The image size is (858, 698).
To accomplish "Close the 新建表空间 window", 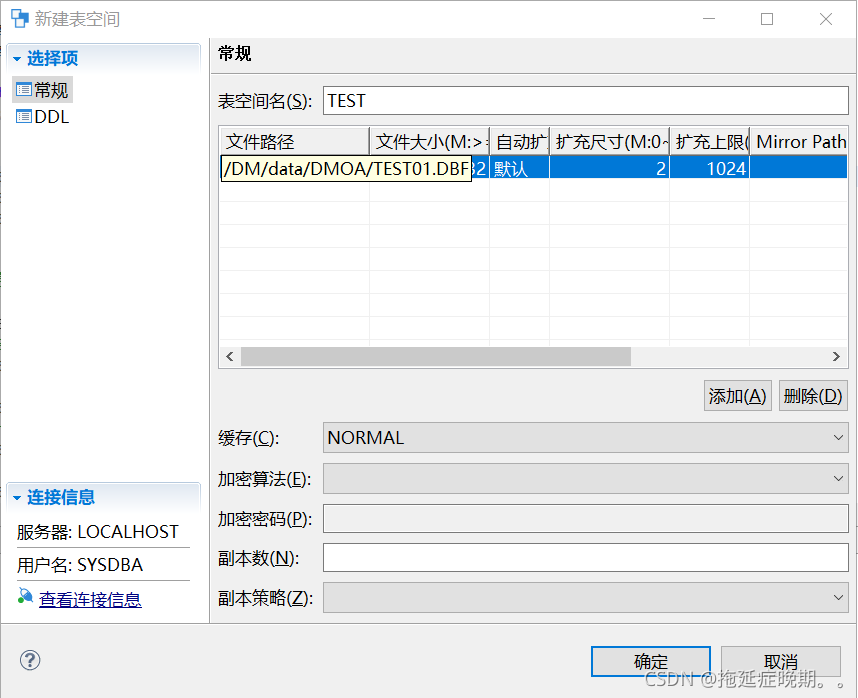I will click(x=826, y=19).
